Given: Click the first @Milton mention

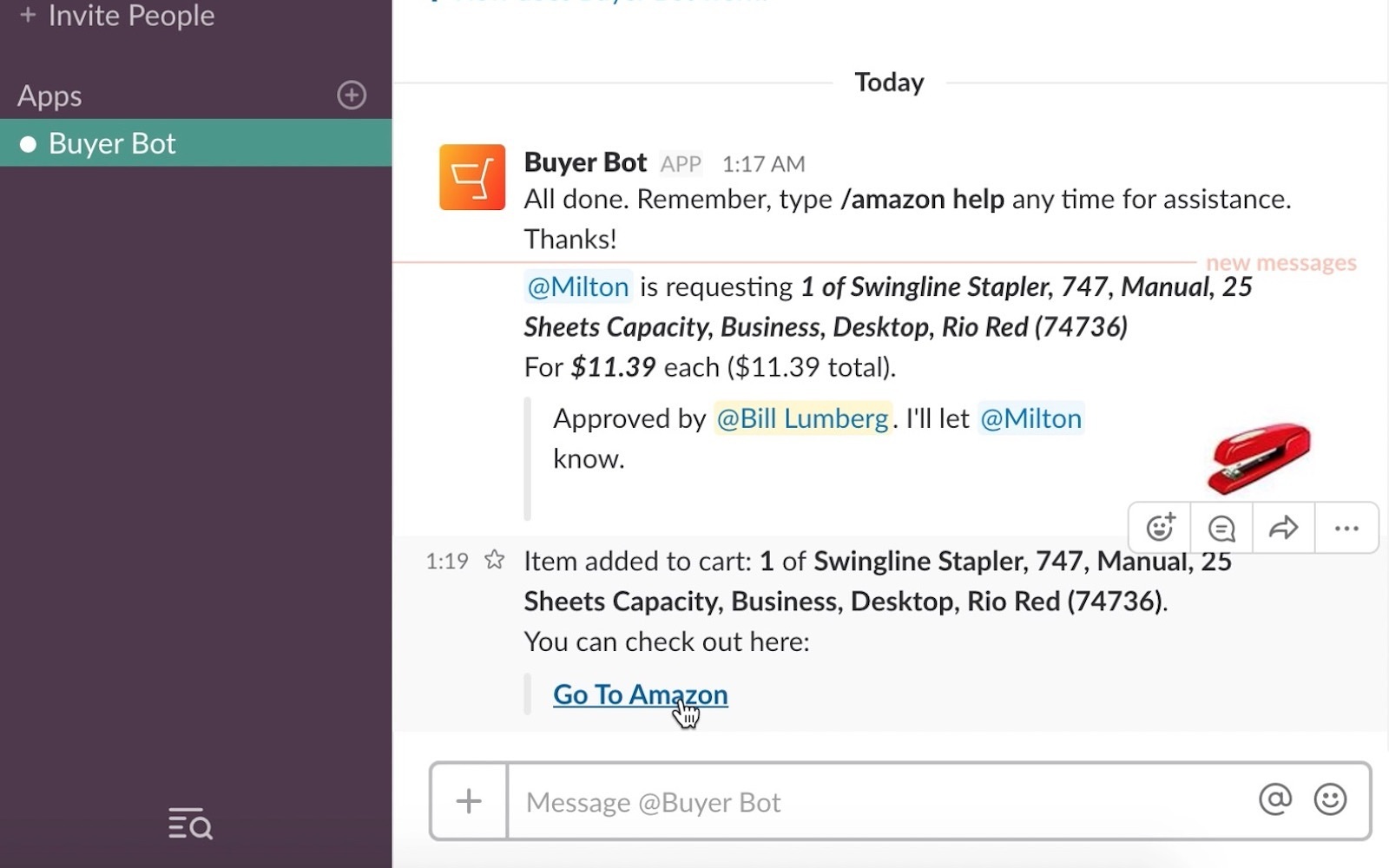Looking at the screenshot, I should [x=578, y=286].
